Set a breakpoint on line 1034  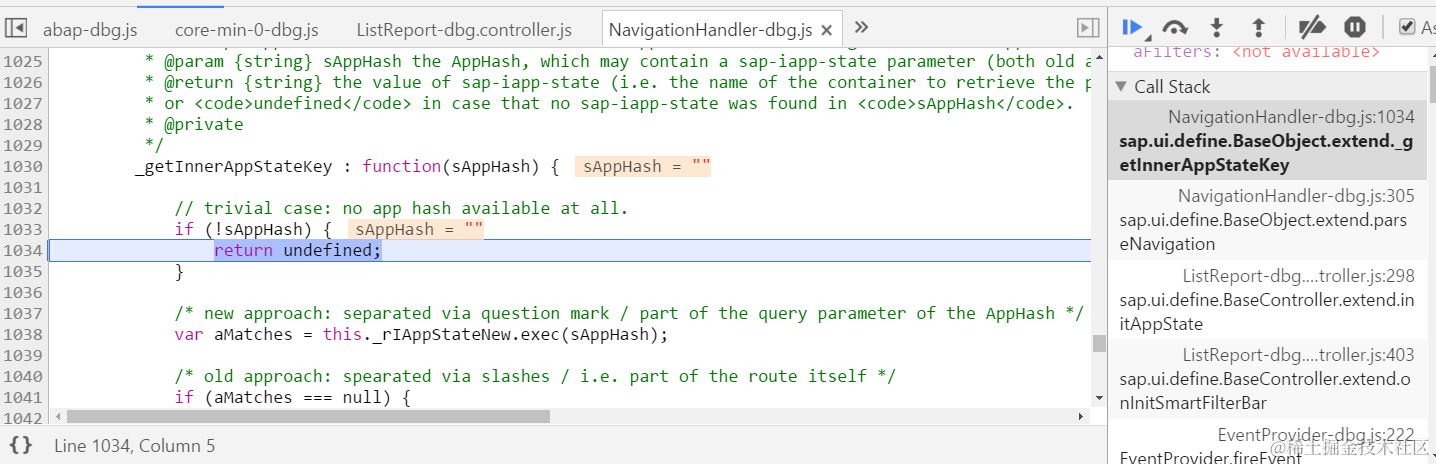(23, 251)
